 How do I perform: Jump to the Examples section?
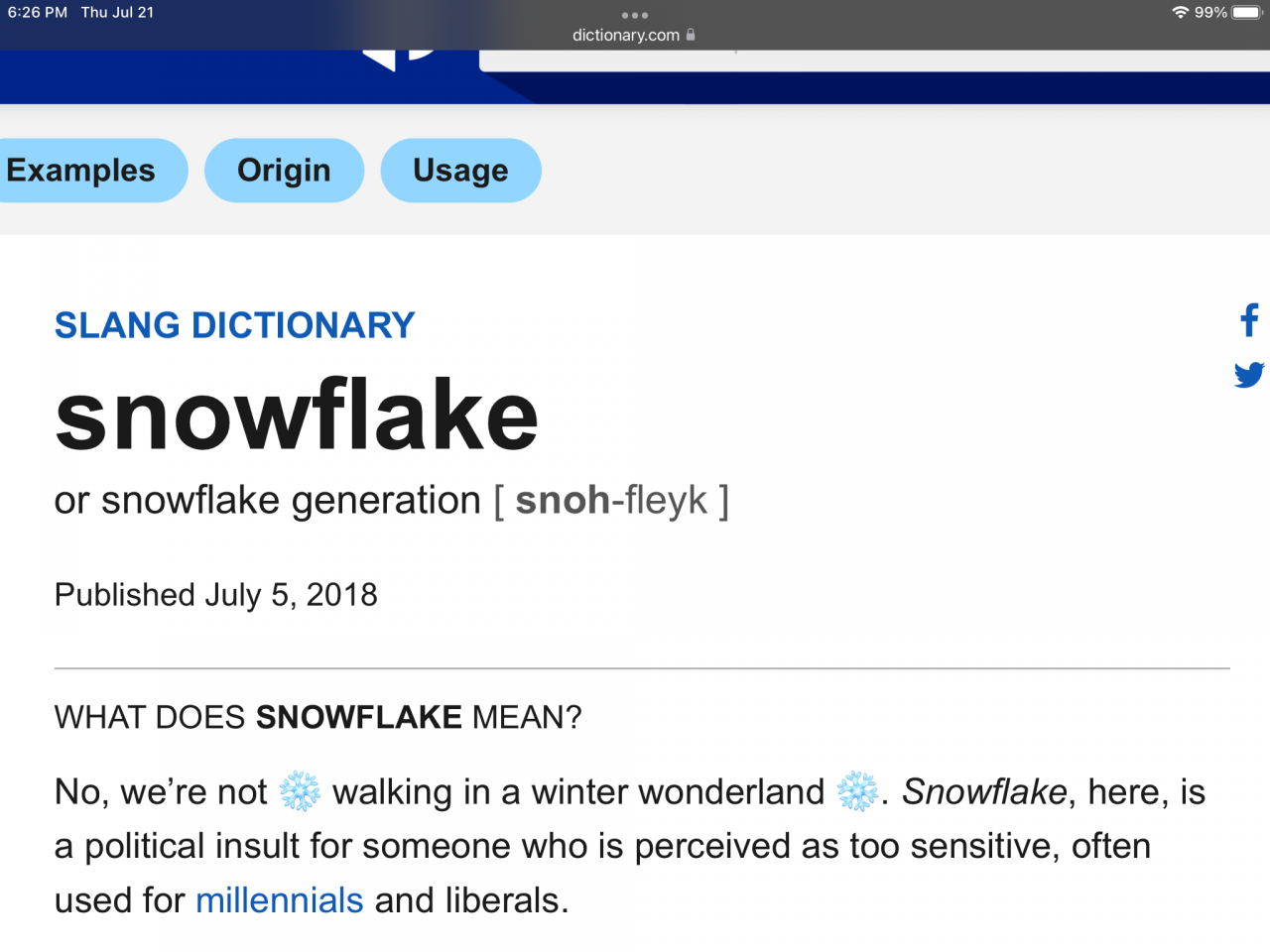pos(85,171)
